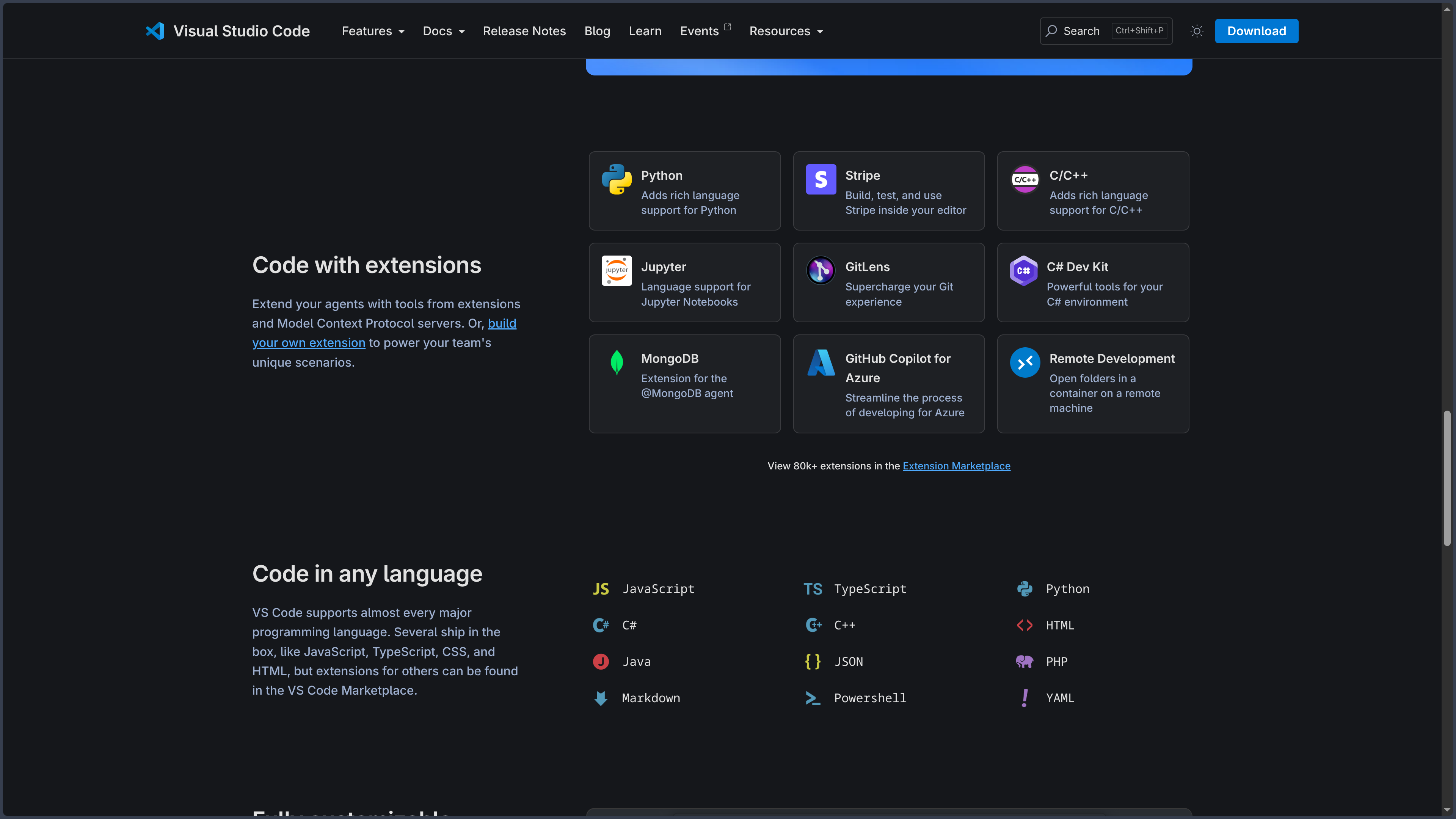Click the 'HTML' language label
1456x819 pixels.
pos(1060,625)
